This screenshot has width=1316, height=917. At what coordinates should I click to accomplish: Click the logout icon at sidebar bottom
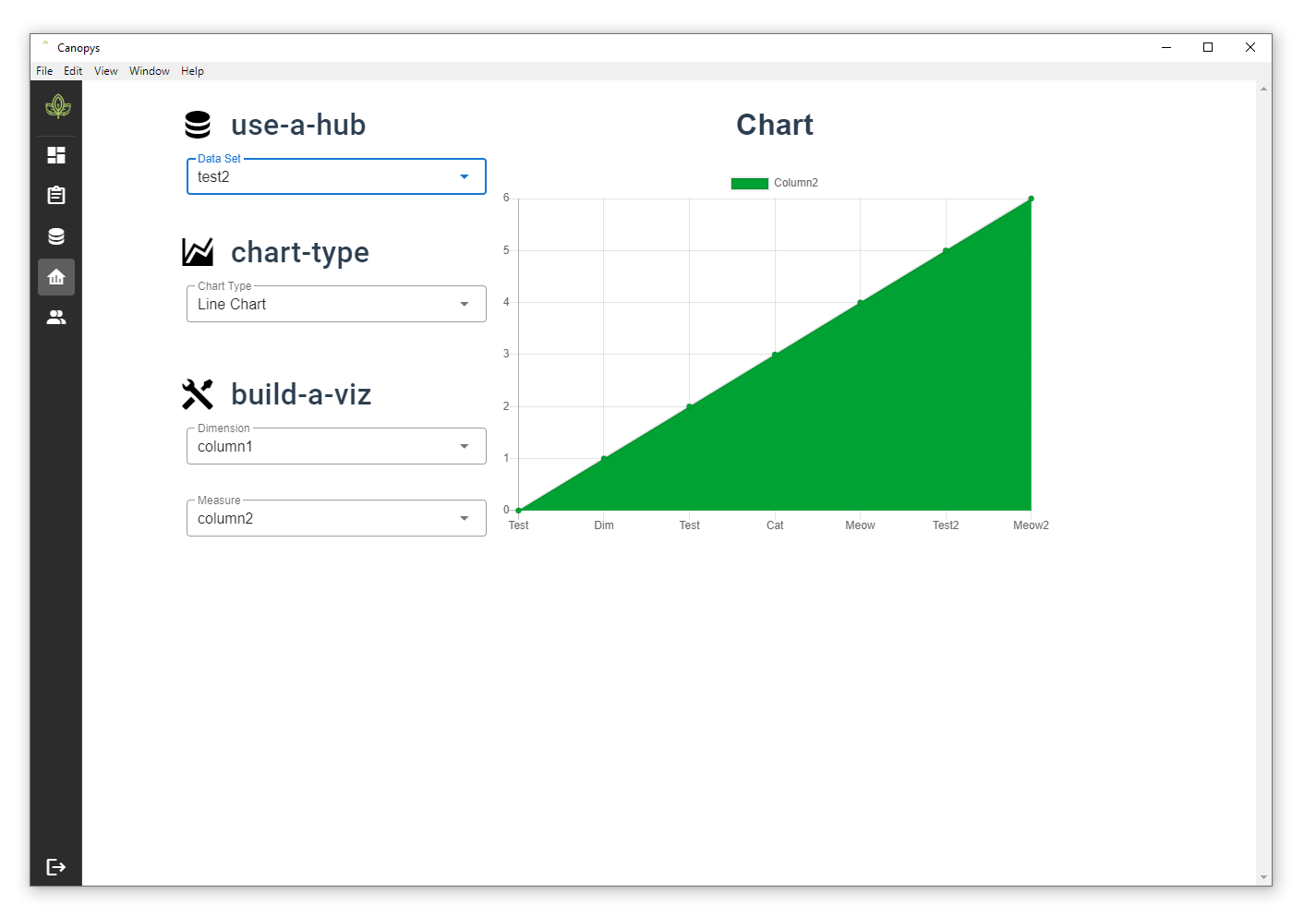tap(56, 867)
